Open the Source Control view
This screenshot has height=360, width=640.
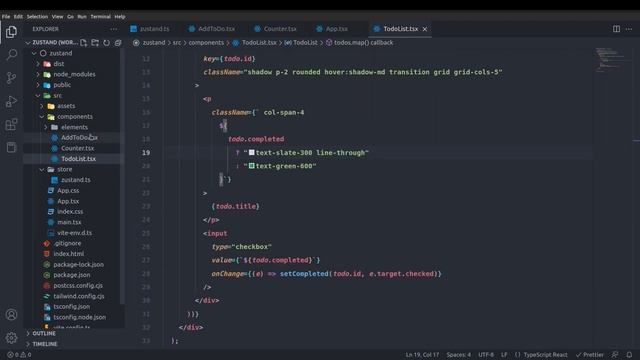tap(11, 78)
